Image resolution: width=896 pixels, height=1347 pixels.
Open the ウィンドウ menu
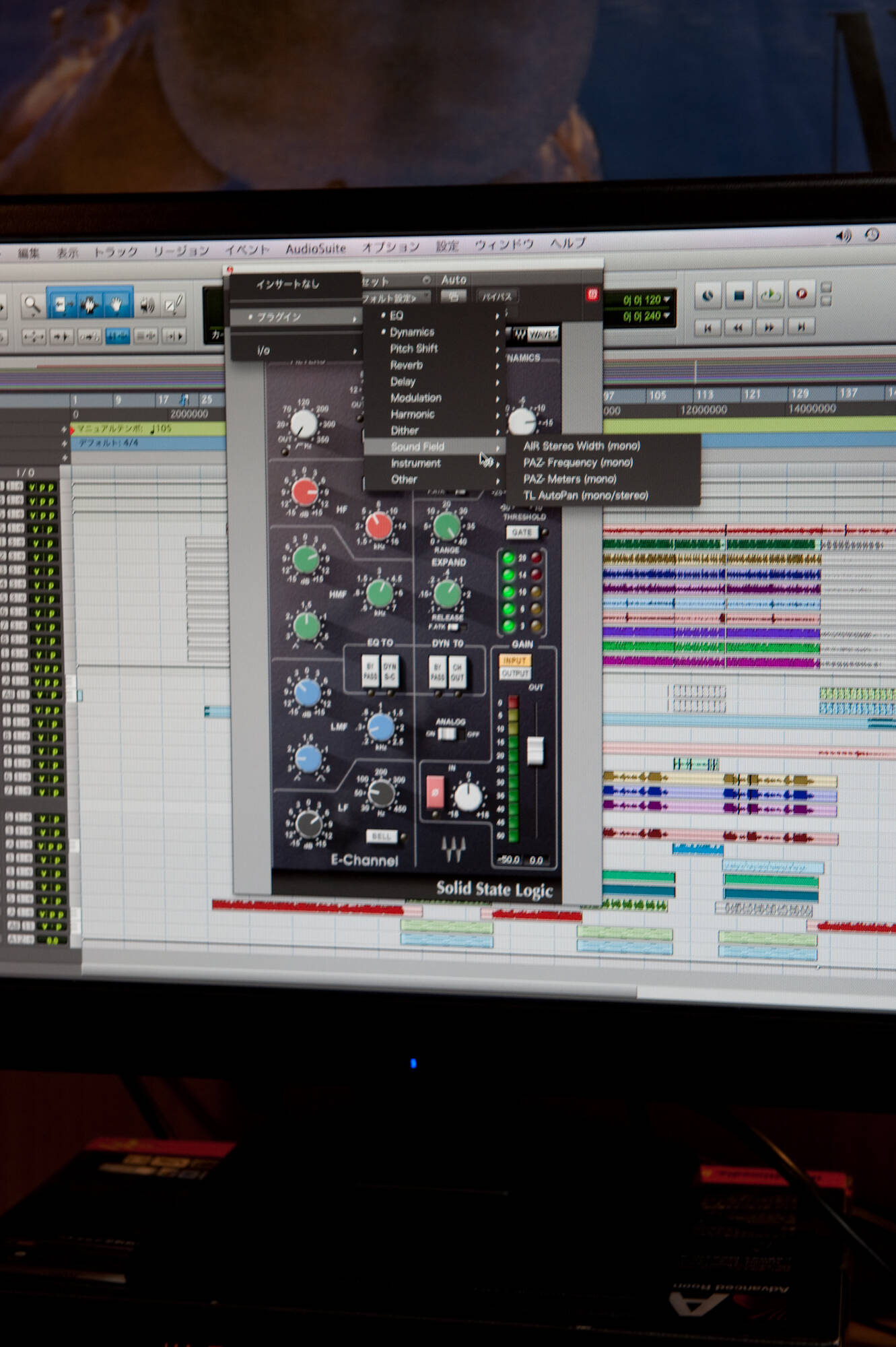[504, 244]
